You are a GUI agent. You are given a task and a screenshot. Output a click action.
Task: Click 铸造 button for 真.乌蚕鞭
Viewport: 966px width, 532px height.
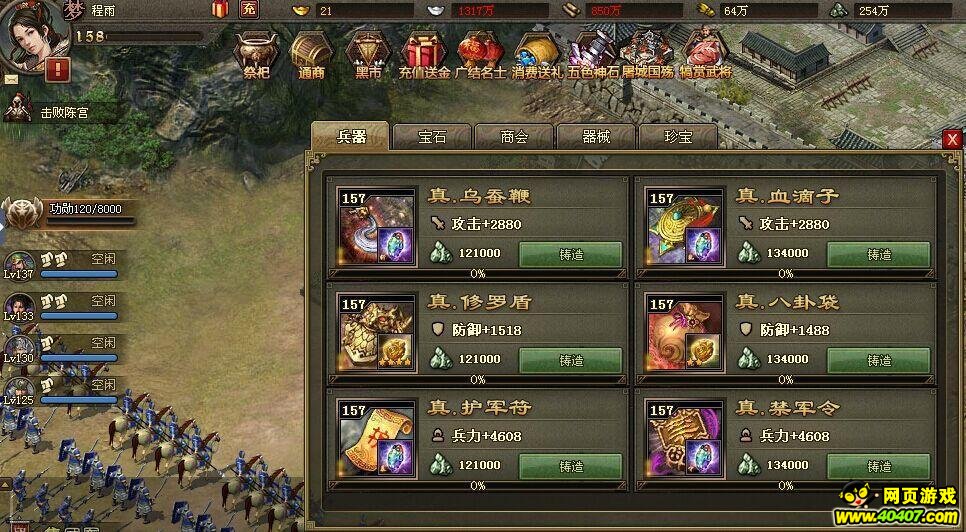[x=570, y=254]
